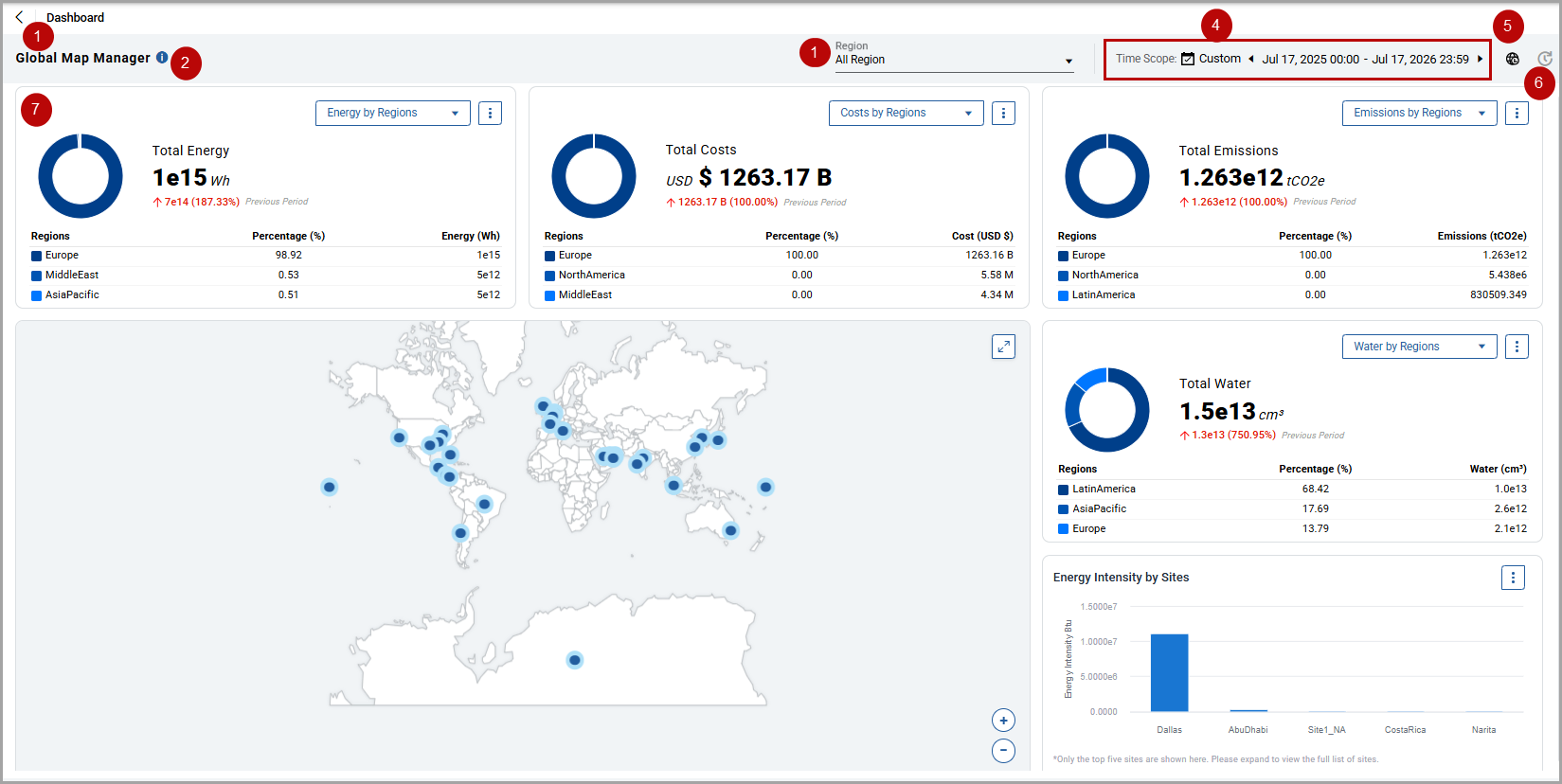
Task: Click the Antarctica site marker on the map
Action: 574,660
